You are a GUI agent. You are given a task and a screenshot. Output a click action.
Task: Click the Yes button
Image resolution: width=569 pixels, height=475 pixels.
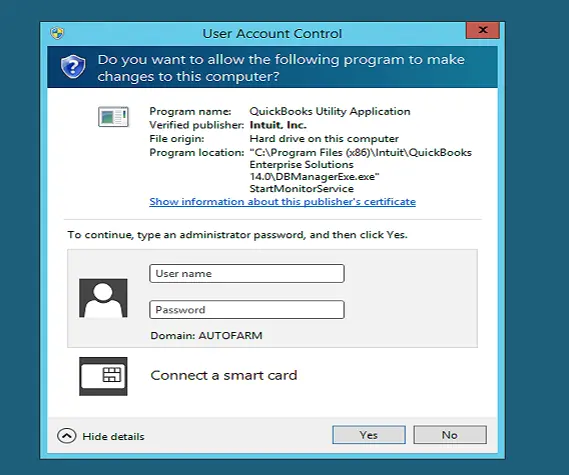(x=369, y=435)
